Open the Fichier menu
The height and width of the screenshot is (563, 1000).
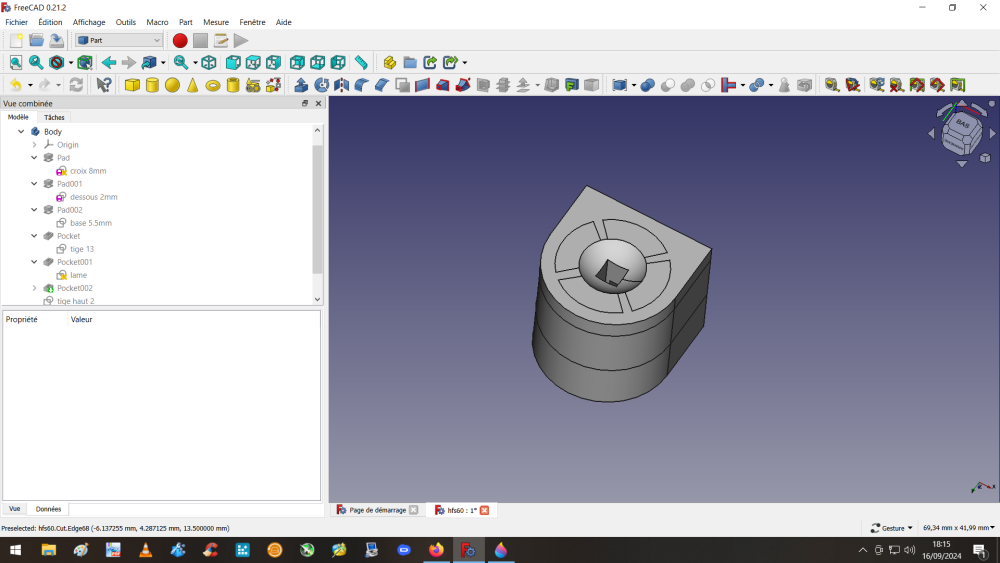click(17, 22)
